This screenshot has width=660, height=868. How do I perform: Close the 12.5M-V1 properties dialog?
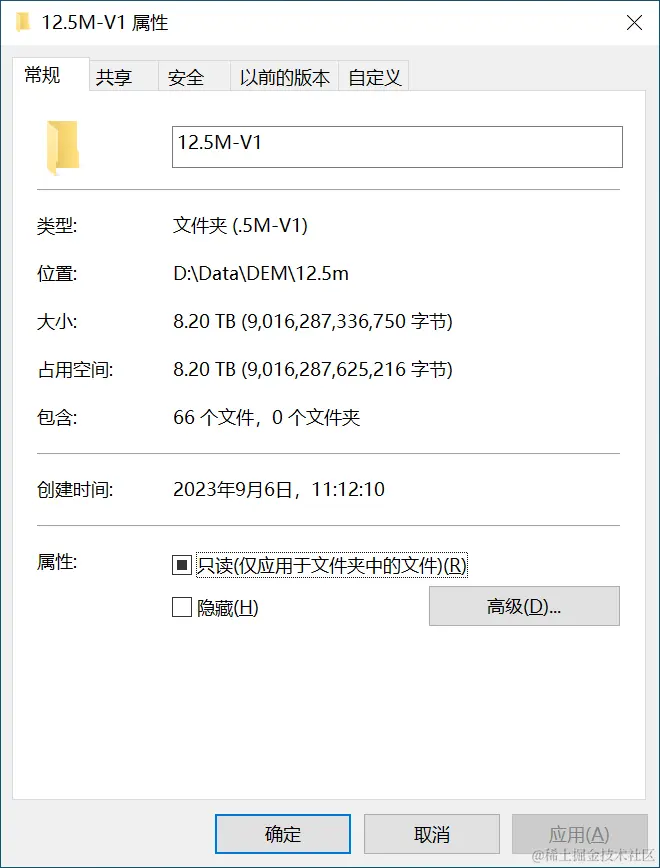pos(634,23)
